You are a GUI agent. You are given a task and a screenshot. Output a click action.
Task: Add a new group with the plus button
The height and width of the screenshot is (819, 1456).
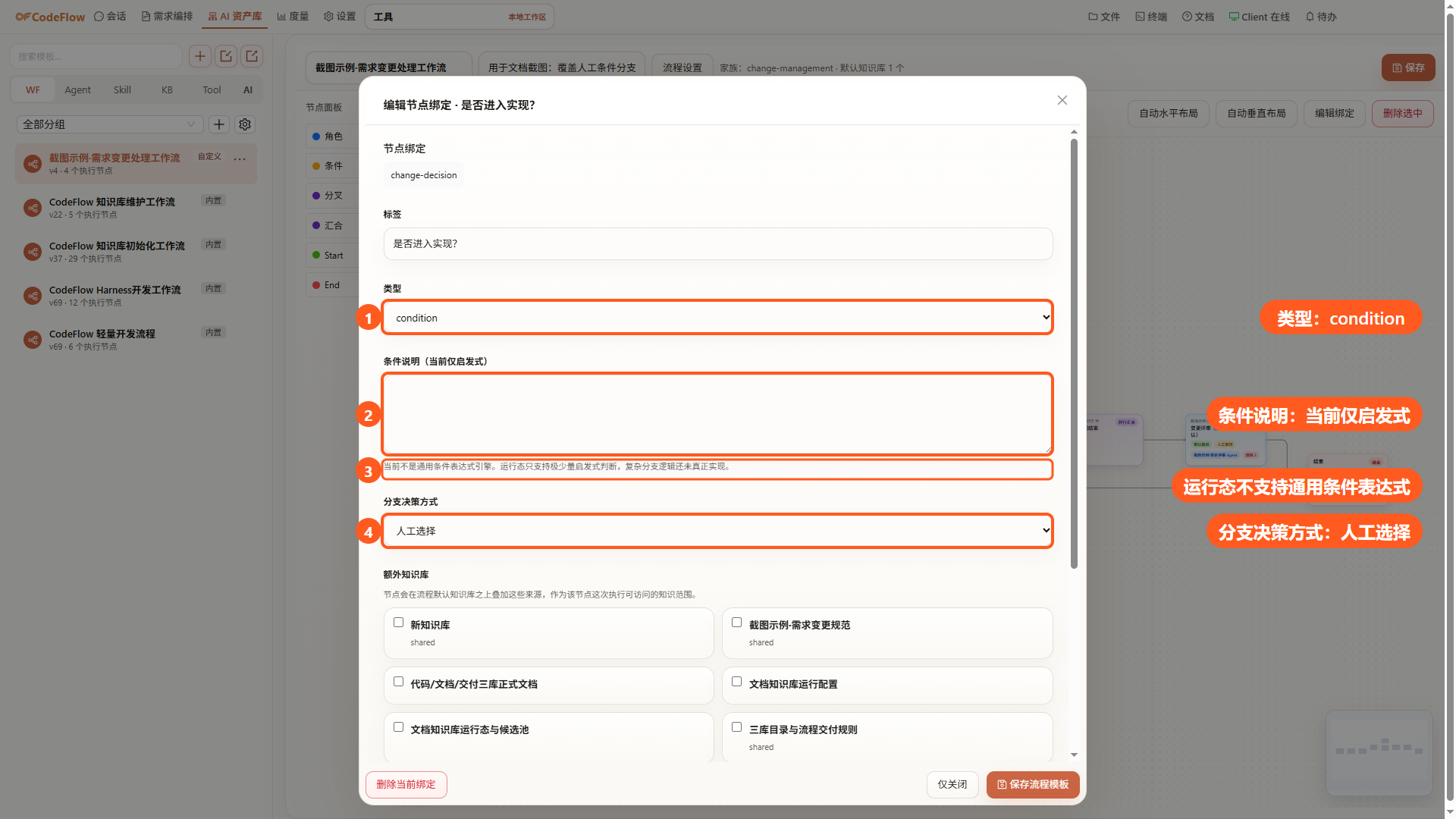pyautogui.click(x=219, y=124)
